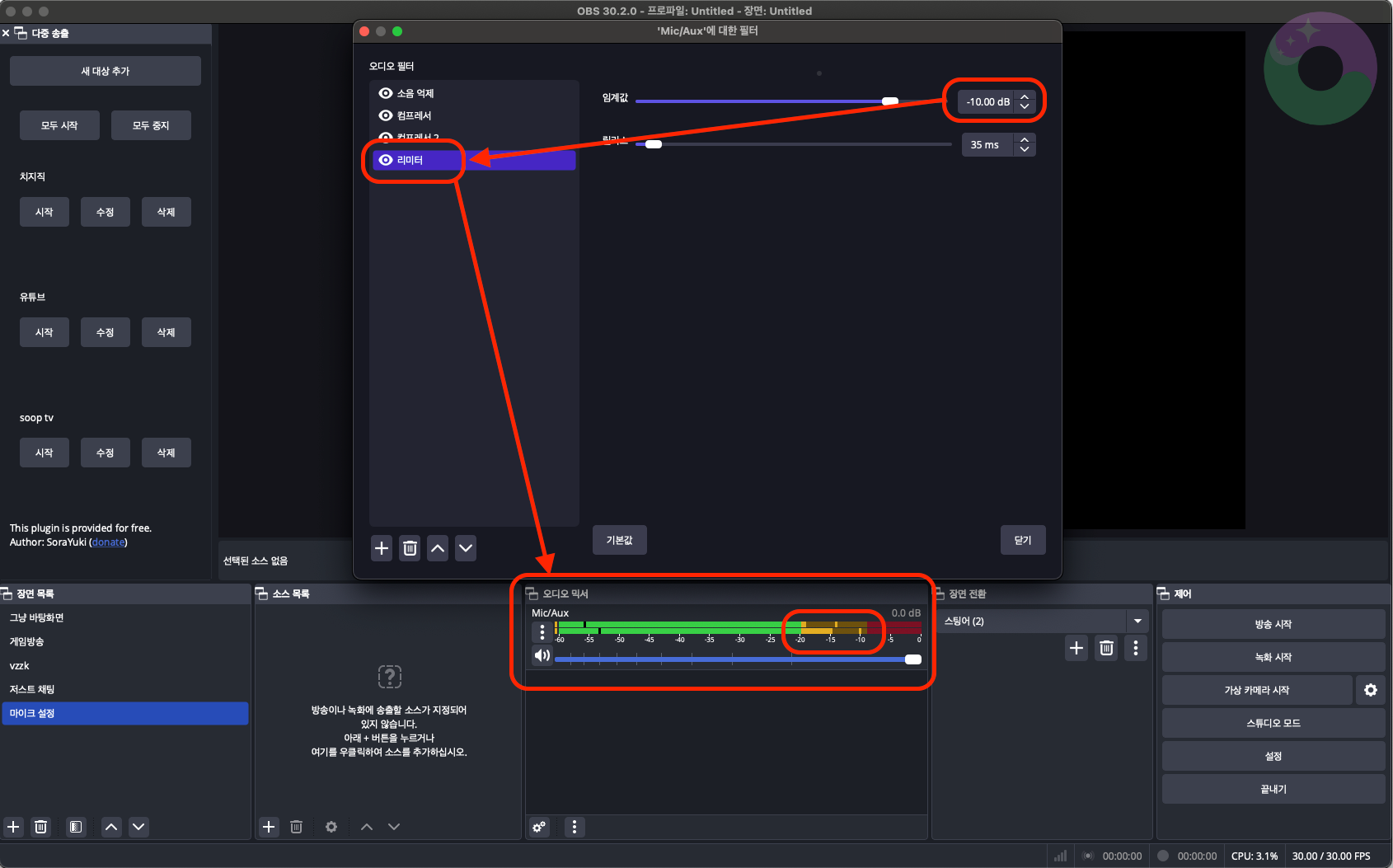Viewport: 1393px width, 868px height.
Task: Move source up arrow in sources toolbar
Action: 367,827
